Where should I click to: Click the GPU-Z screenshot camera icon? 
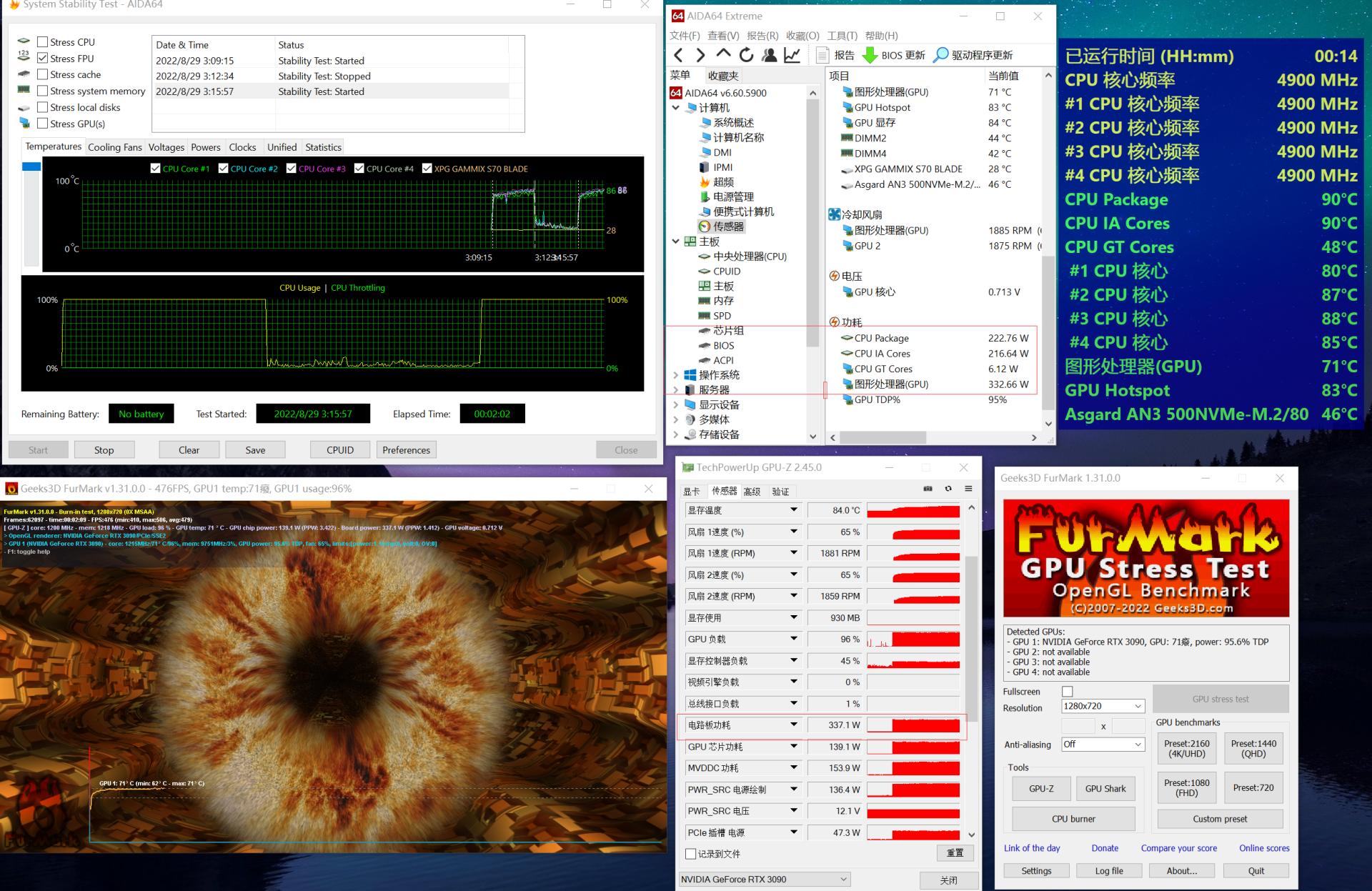928,489
